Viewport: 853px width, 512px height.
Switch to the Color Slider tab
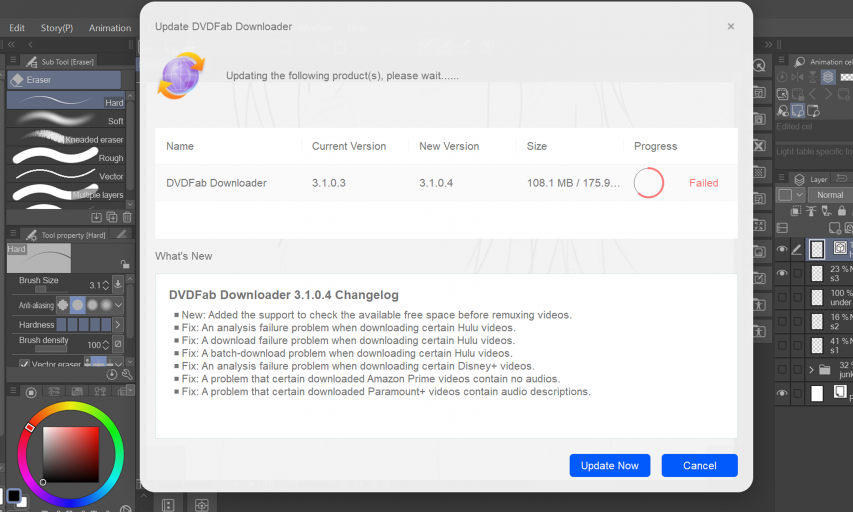(x=54, y=392)
